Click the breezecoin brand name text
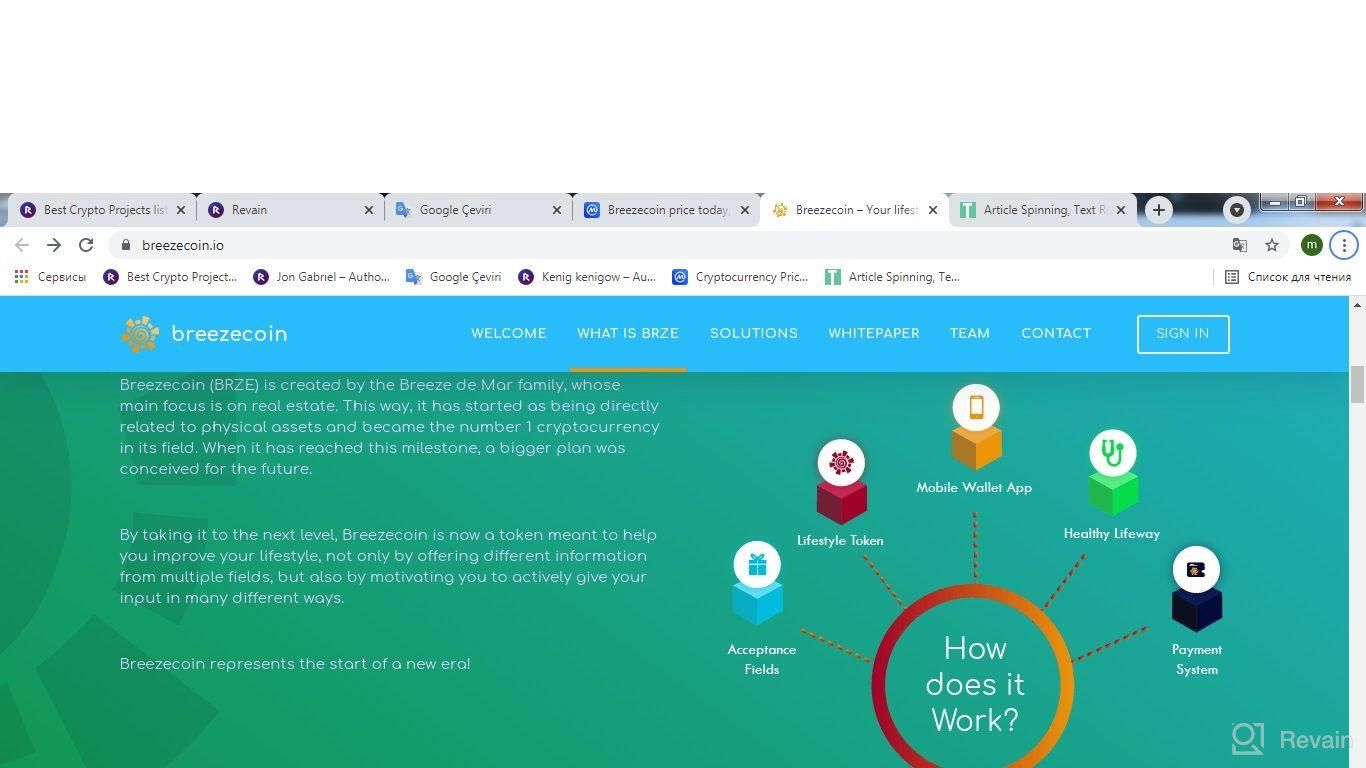The image size is (1366, 768). pyautogui.click(x=229, y=334)
